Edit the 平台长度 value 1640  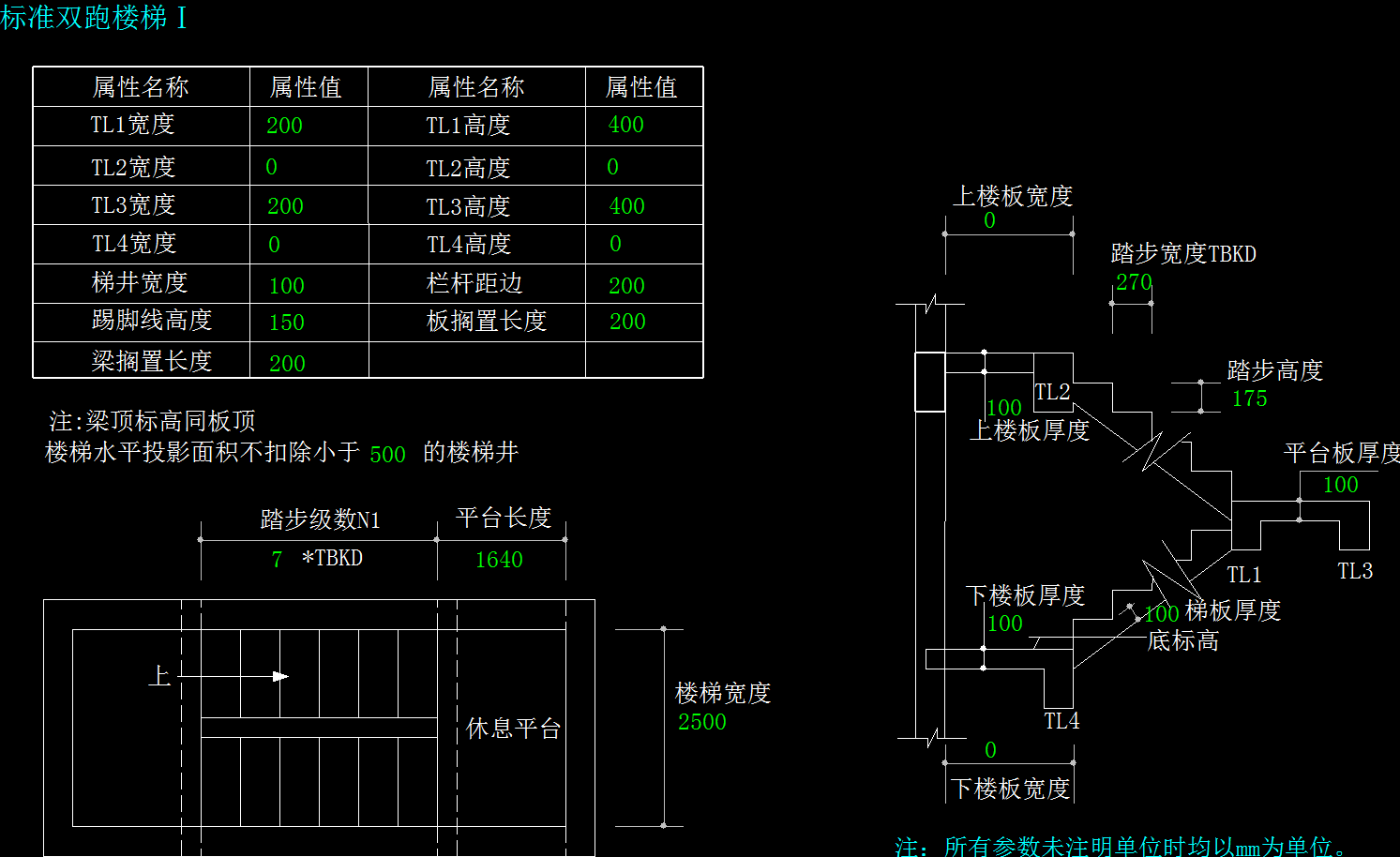499,560
